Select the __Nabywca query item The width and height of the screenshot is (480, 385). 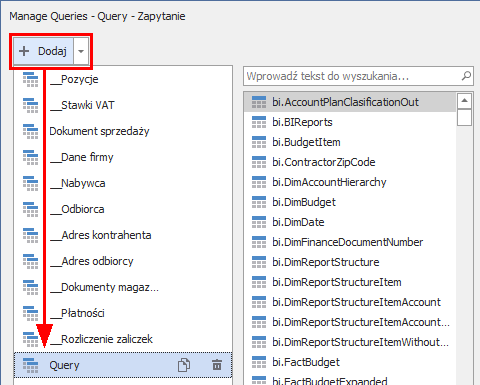point(77,183)
